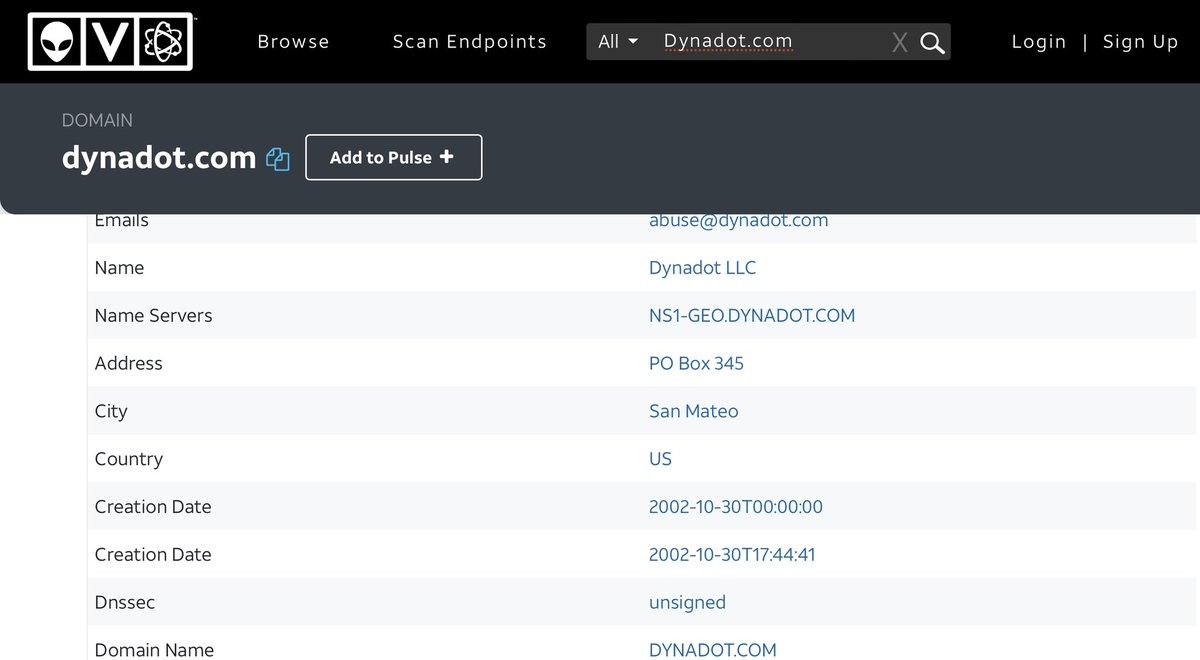Click the AlienVault OTX logo
The height and width of the screenshot is (660, 1200).
(x=110, y=41)
